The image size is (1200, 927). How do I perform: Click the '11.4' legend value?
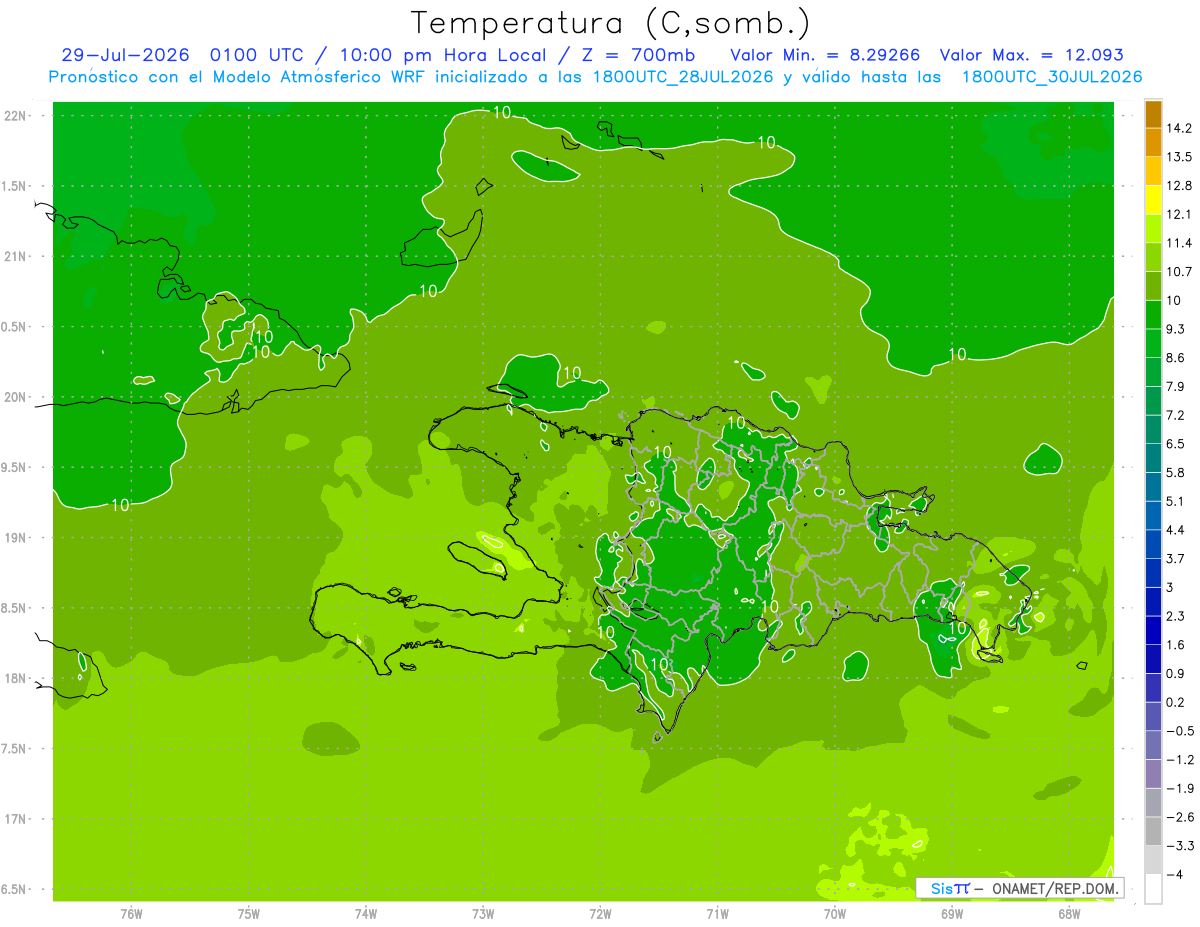(1179, 243)
